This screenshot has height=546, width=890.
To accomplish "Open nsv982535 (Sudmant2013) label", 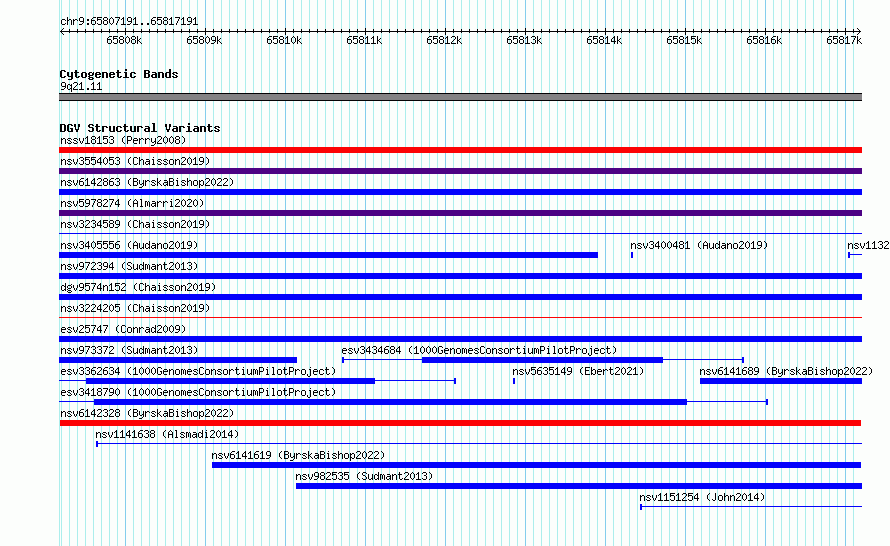I will 364,476.
